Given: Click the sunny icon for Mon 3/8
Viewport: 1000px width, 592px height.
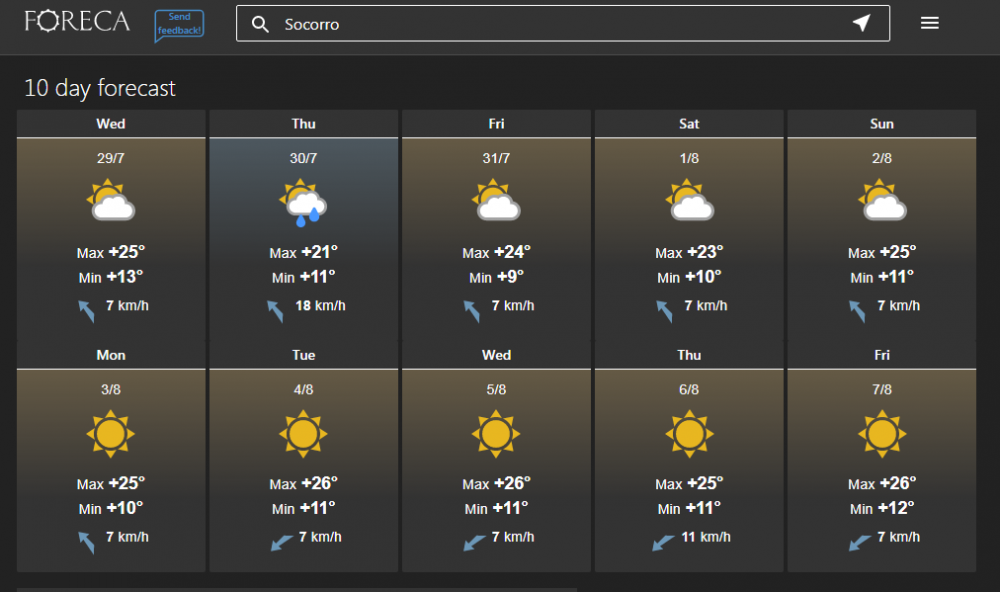Looking at the screenshot, I should pos(111,434).
